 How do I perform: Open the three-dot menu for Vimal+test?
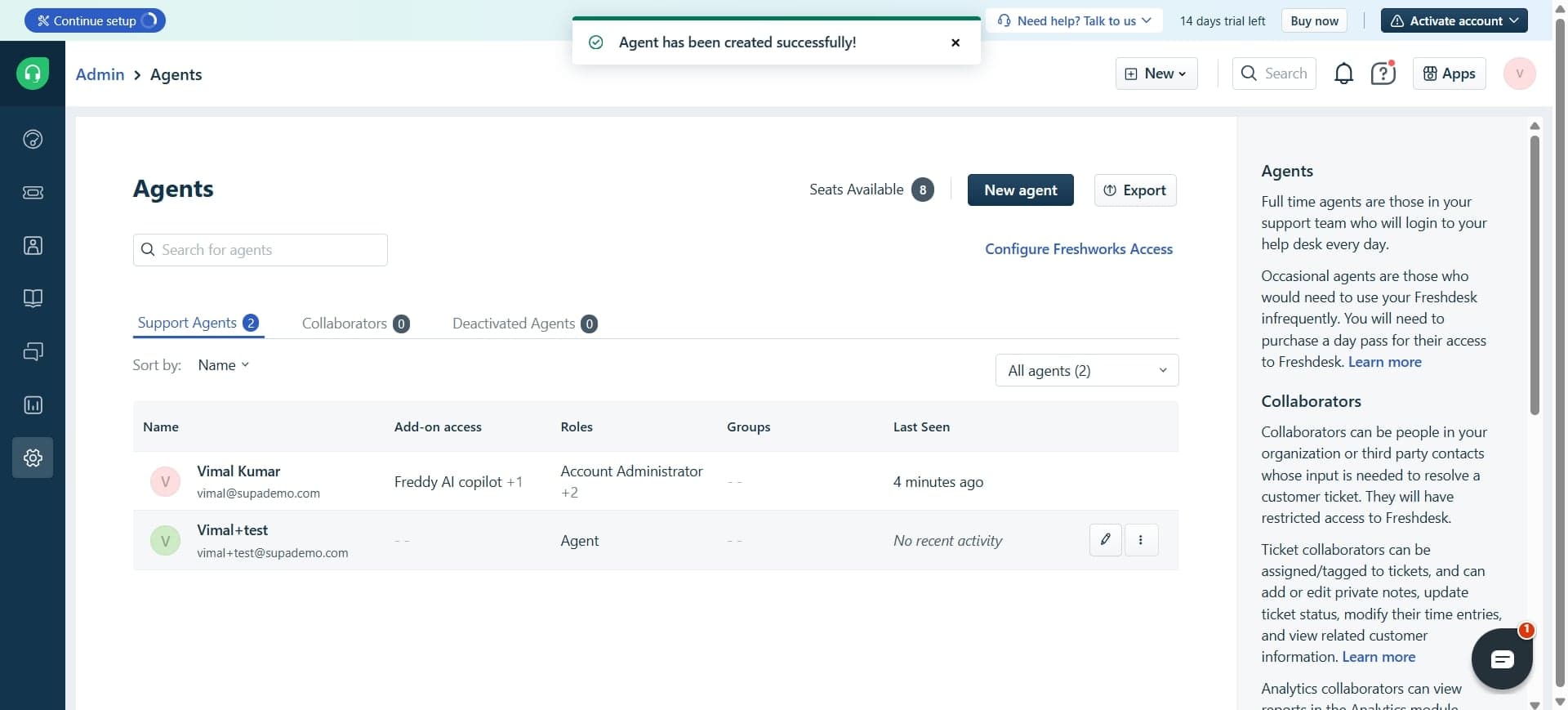click(x=1141, y=540)
